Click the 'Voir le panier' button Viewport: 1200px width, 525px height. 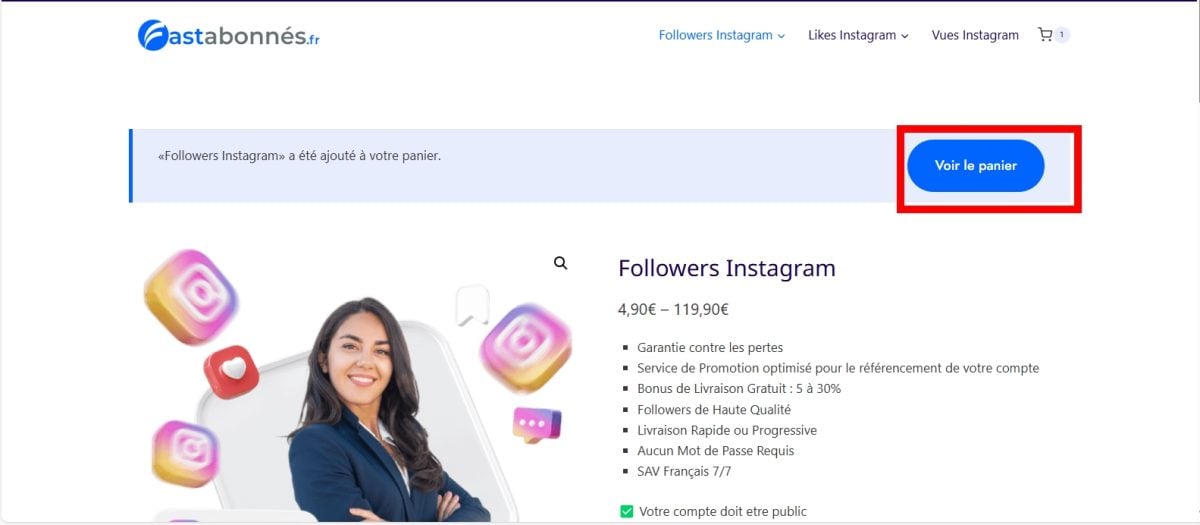pos(976,166)
